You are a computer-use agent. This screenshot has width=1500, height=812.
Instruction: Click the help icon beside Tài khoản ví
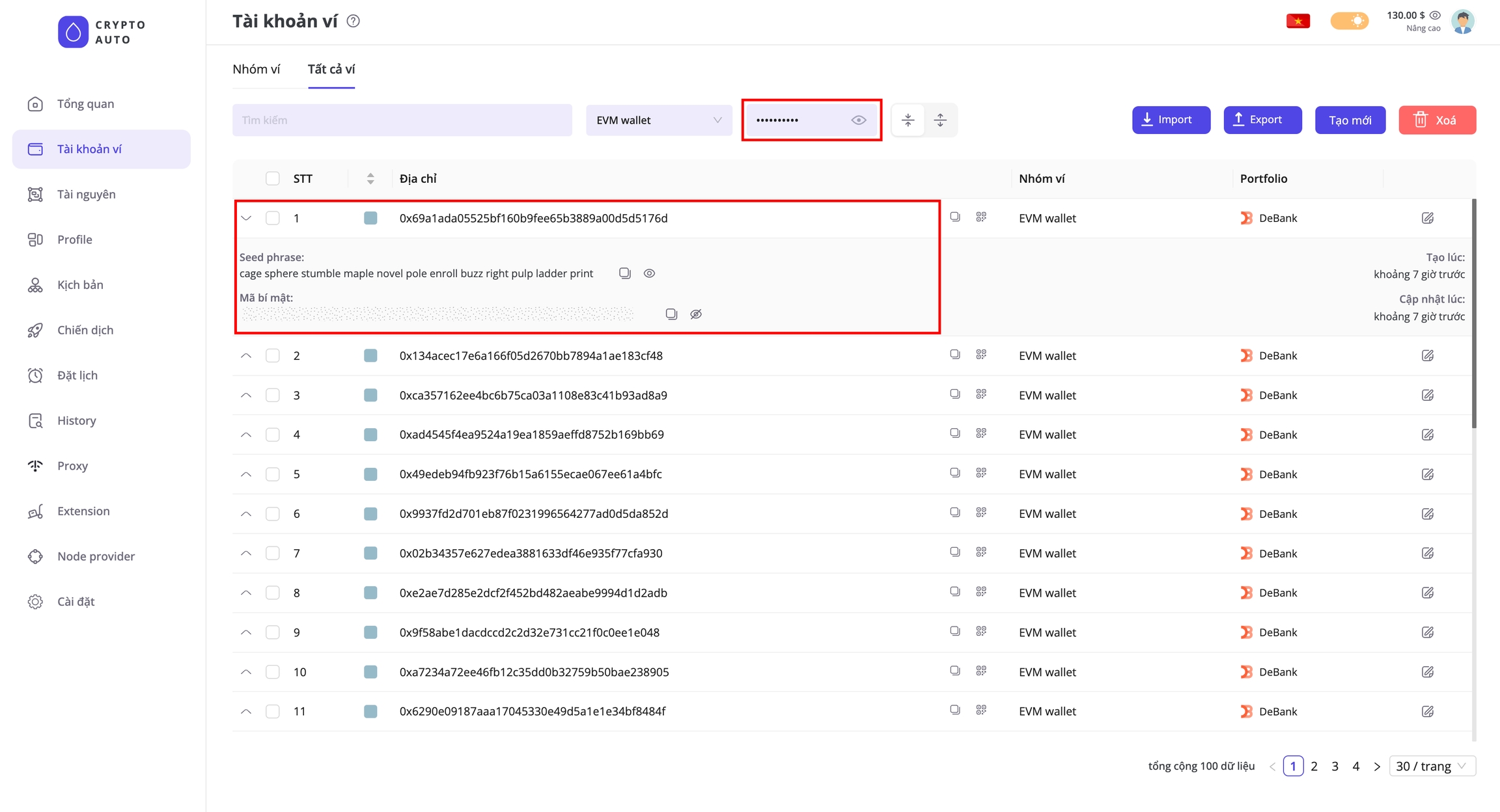click(353, 21)
